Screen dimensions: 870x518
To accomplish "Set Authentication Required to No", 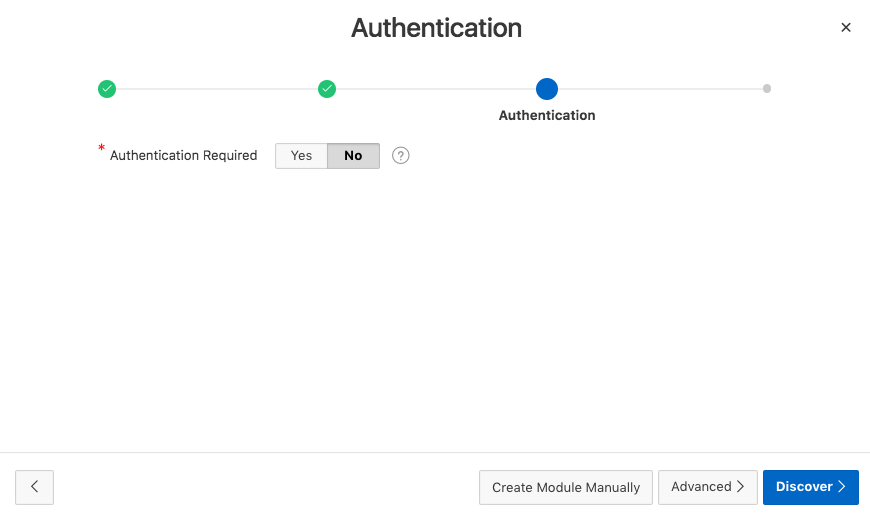I will pyautogui.click(x=353, y=156).
